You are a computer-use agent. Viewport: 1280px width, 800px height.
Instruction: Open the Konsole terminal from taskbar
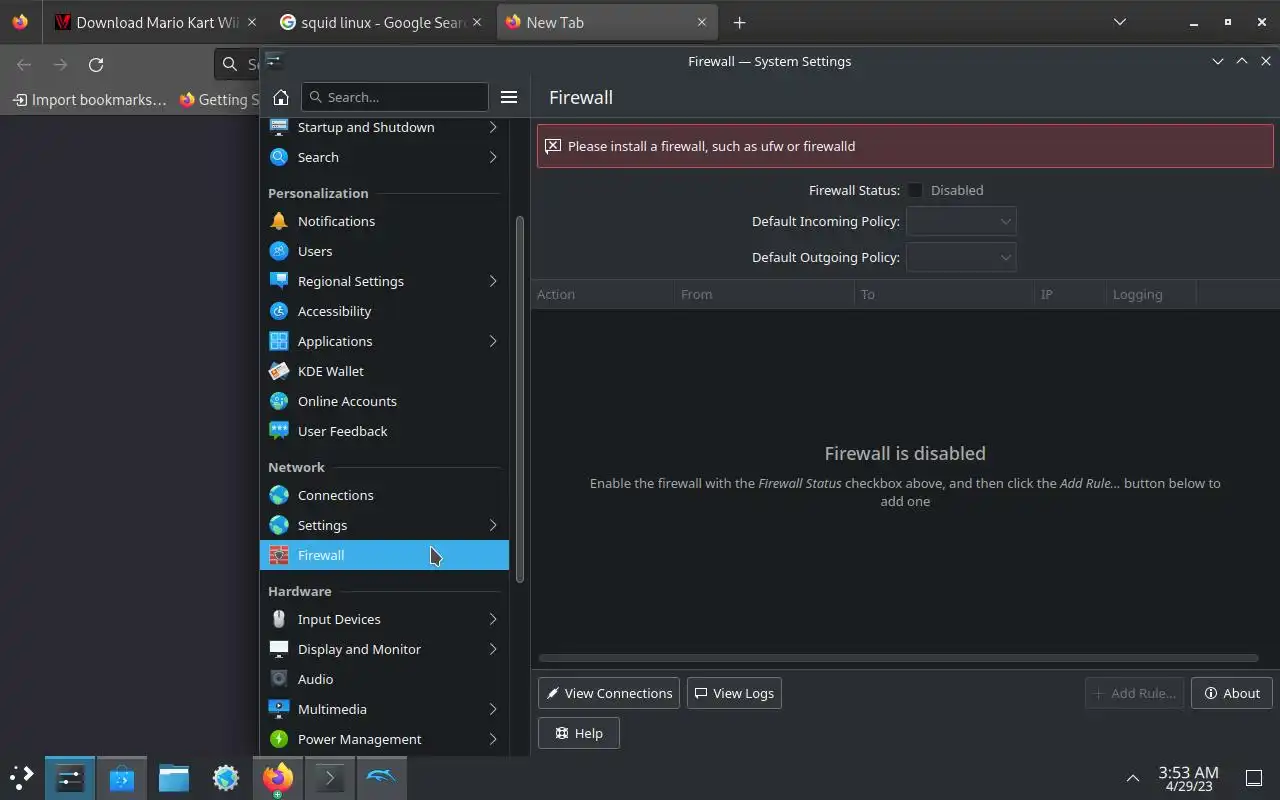pos(330,777)
